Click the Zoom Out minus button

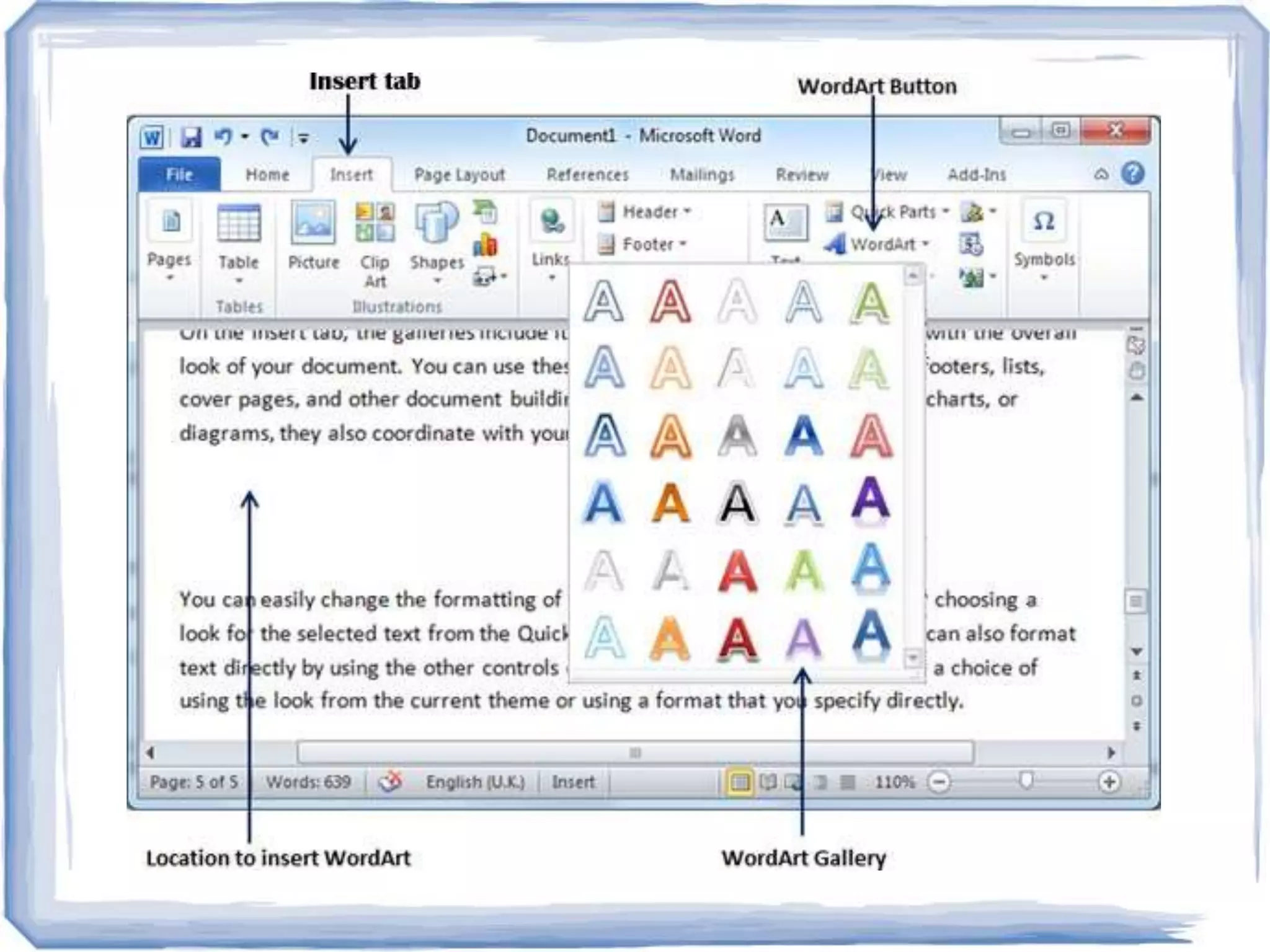(x=939, y=782)
